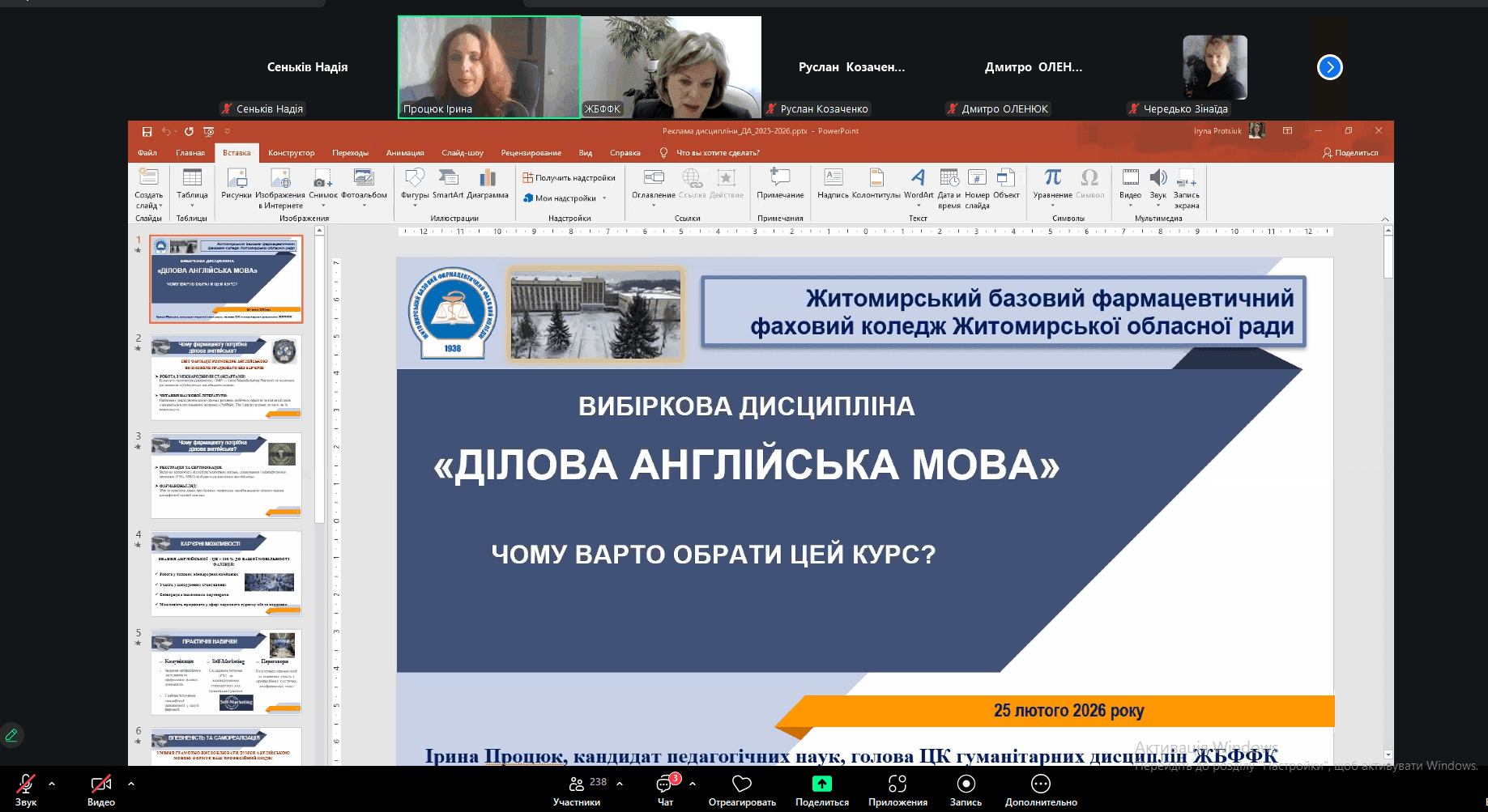This screenshot has width=1488, height=812.
Task: Toggle Zoom Запись recording
Action: click(x=966, y=791)
